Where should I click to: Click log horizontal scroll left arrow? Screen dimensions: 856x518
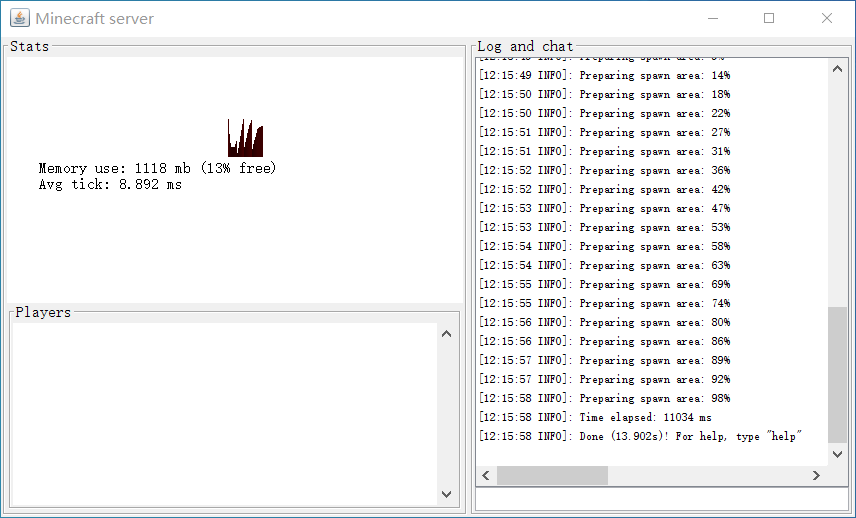(486, 475)
